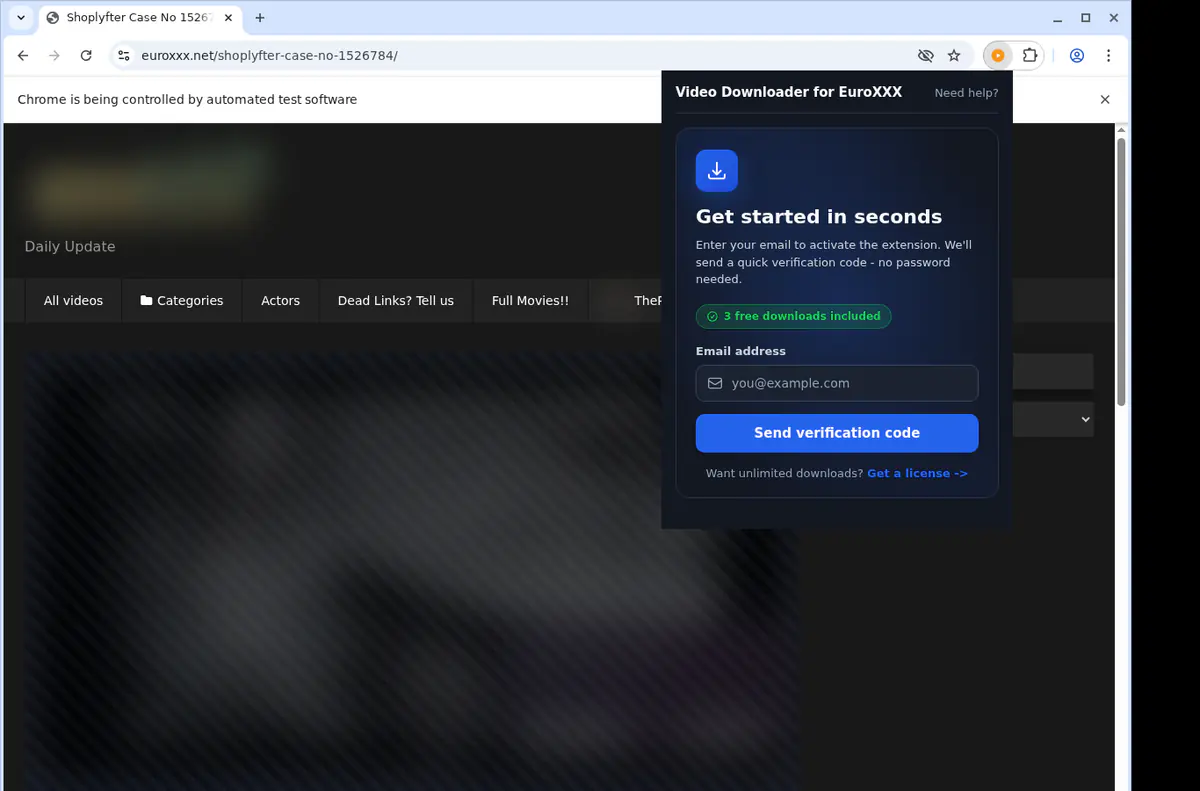The height and width of the screenshot is (791, 1200).
Task: Open Categories menu item
Action: coord(182,300)
